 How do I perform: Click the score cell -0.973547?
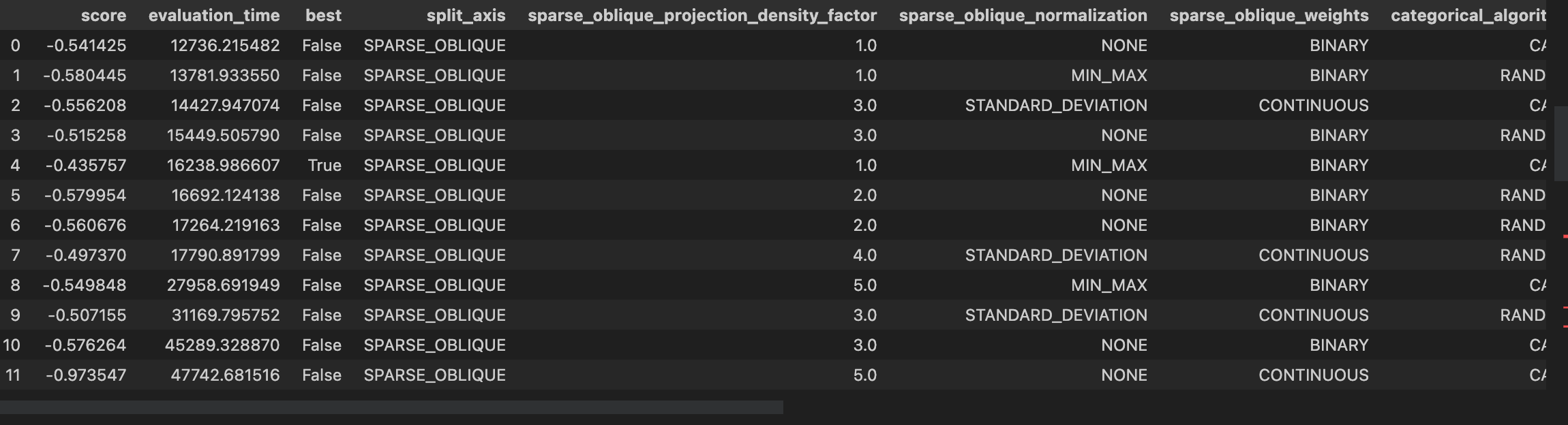tap(86, 375)
